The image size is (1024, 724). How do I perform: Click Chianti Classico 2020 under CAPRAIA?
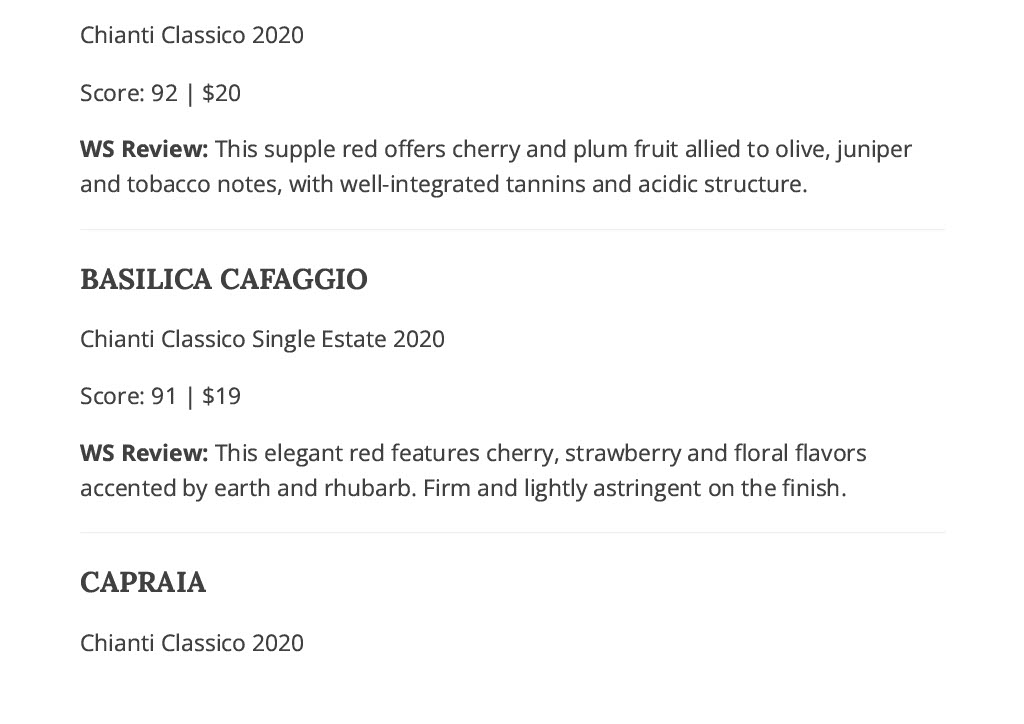click(191, 643)
